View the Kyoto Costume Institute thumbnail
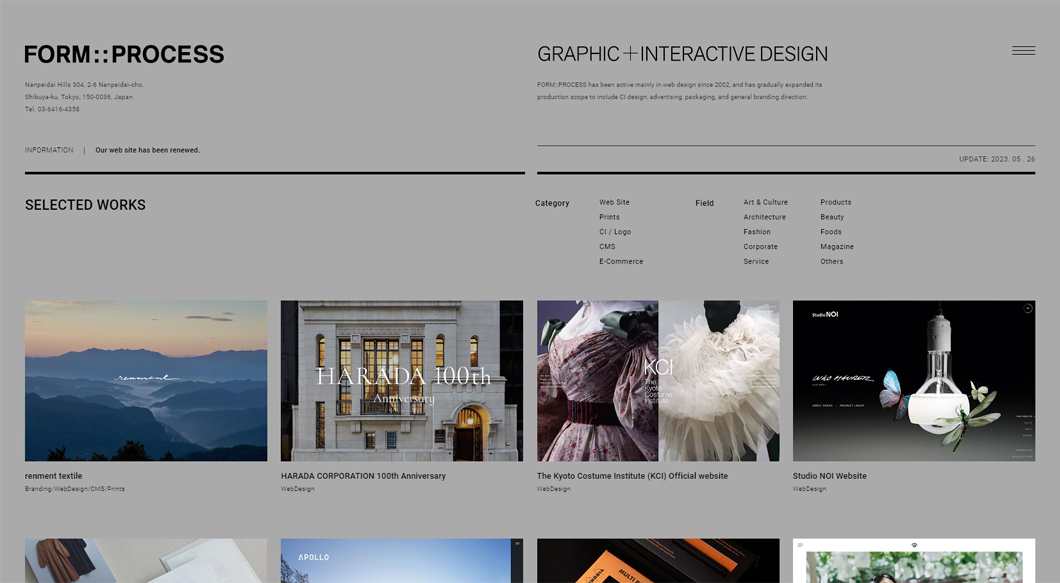 point(658,380)
